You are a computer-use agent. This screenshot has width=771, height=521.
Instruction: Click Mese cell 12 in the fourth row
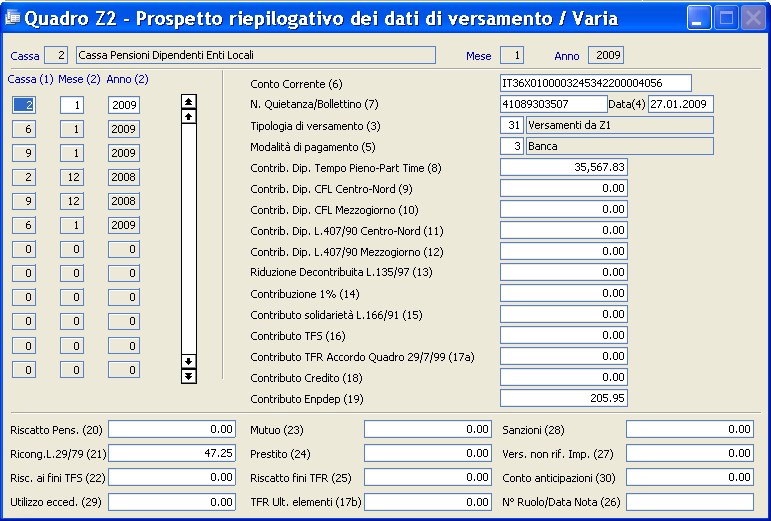click(x=72, y=177)
